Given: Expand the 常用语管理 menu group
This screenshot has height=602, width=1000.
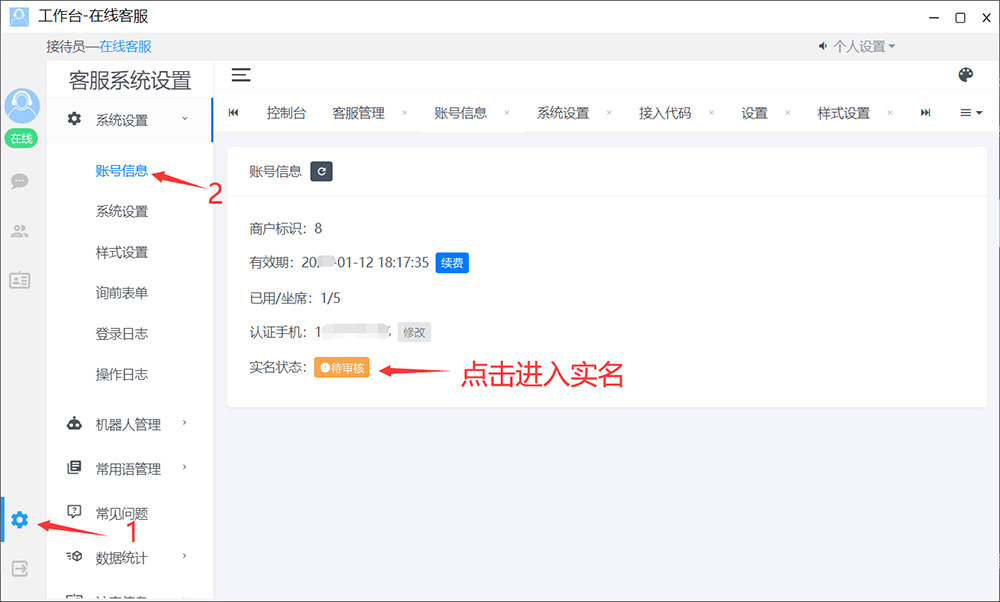Looking at the screenshot, I should (128, 468).
